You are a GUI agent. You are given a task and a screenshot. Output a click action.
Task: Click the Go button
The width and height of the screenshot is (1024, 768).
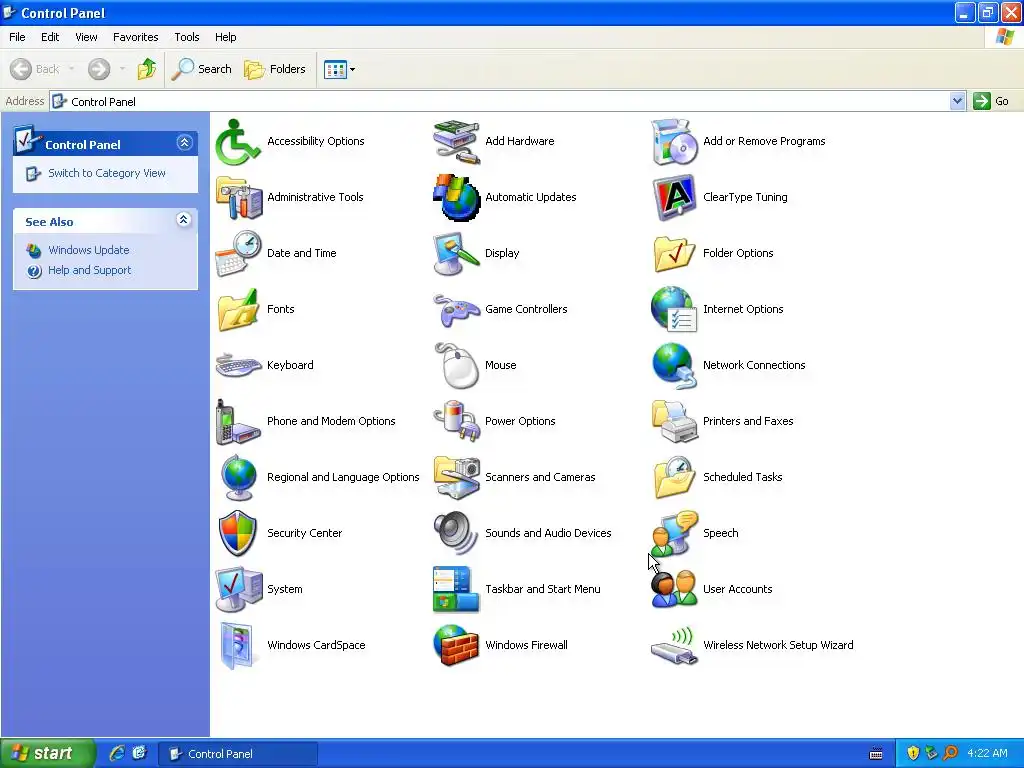click(x=991, y=101)
